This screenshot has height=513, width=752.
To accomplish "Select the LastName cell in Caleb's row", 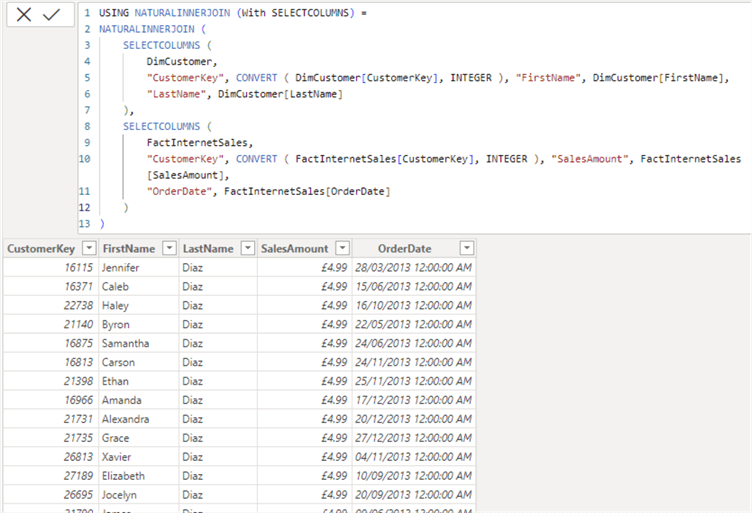I will 218,287.
